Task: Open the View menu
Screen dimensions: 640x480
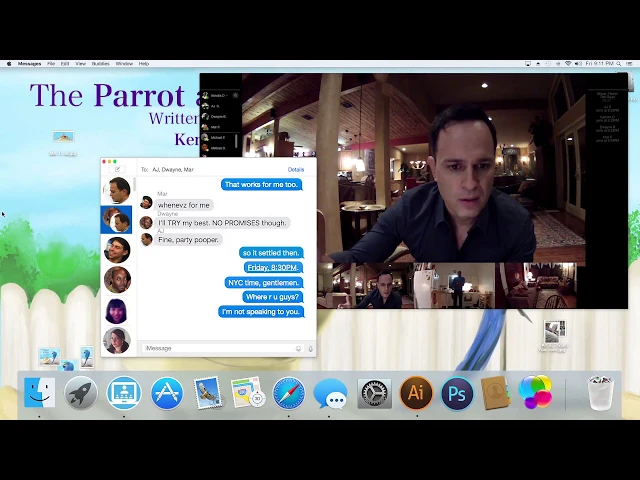Action: click(x=80, y=64)
